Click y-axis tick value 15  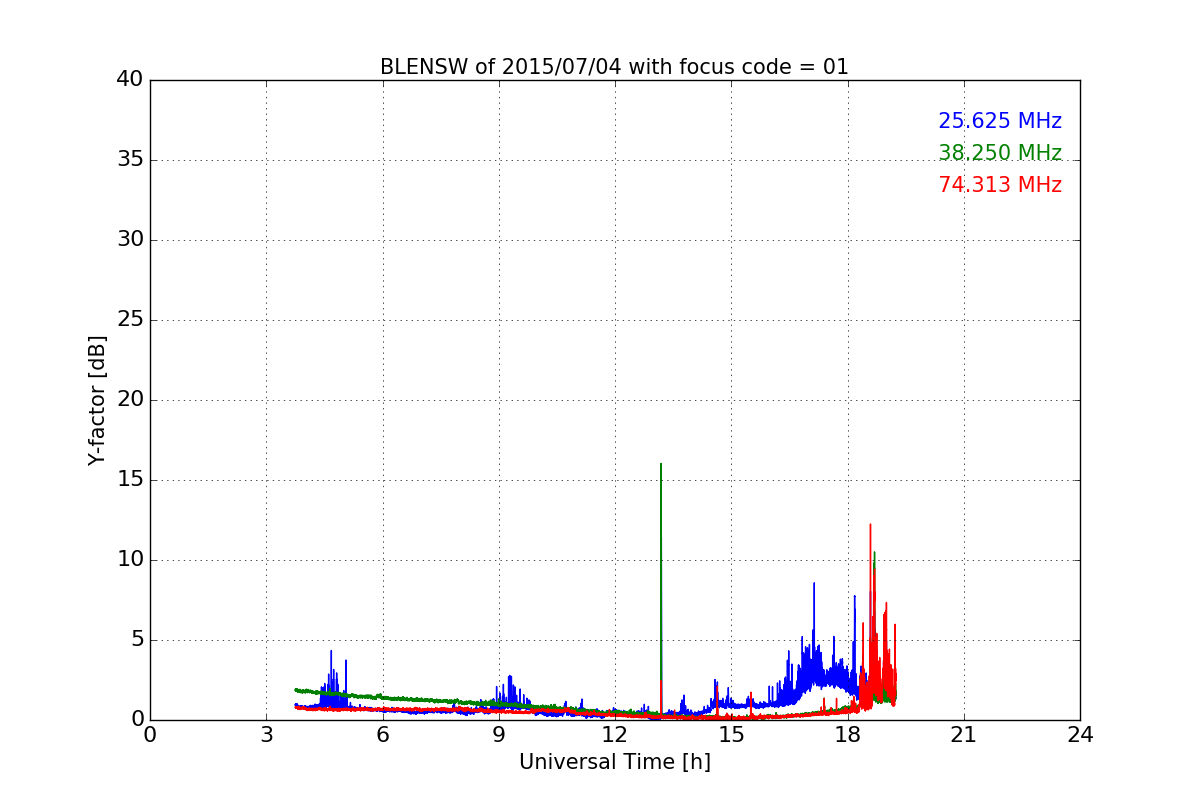130,480
